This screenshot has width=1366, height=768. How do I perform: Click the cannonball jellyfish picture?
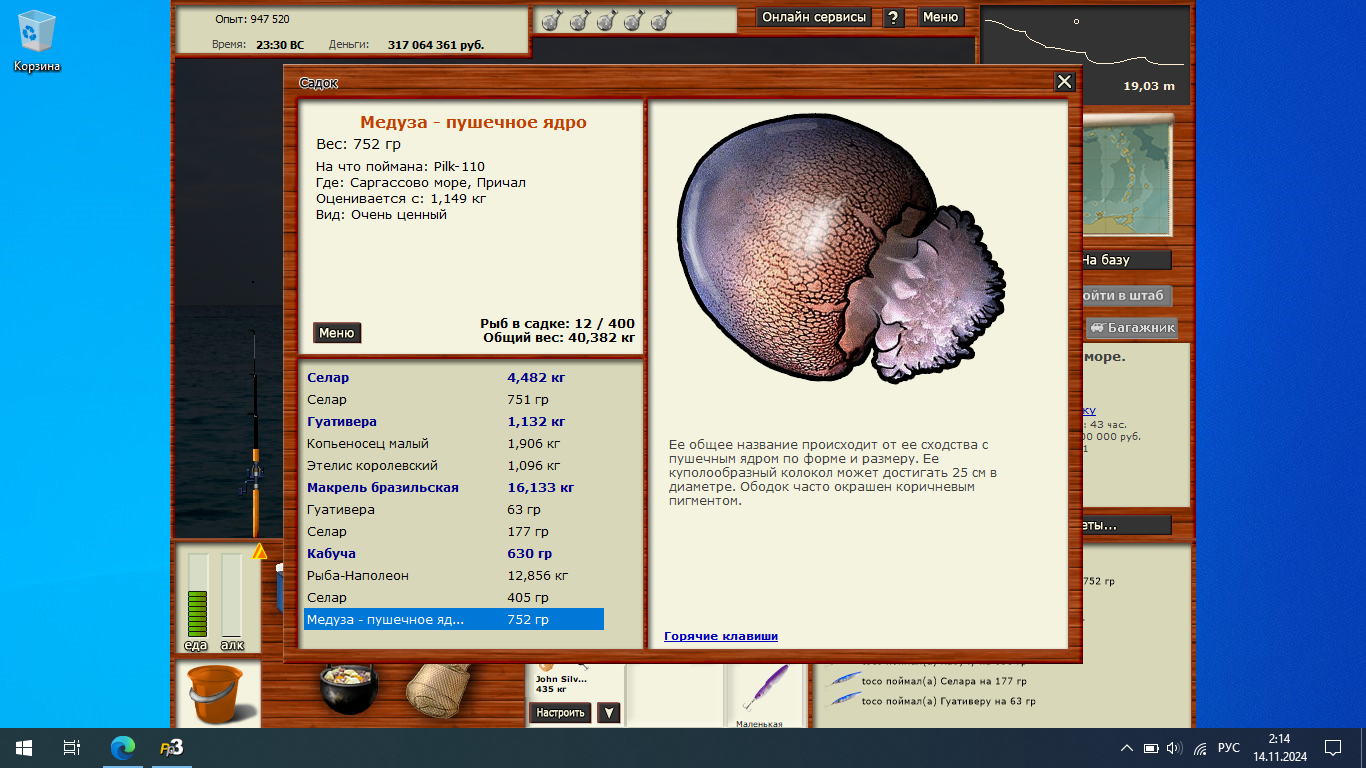click(840, 249)
